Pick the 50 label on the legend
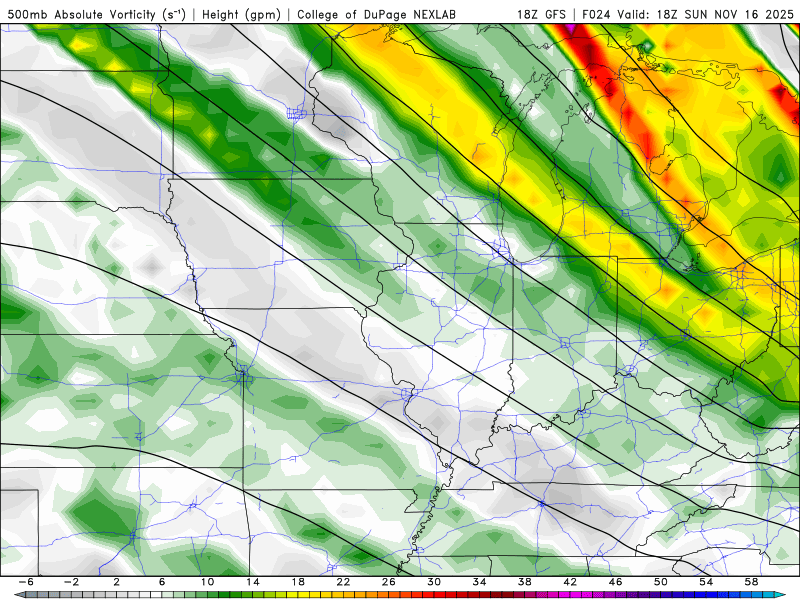Image resolution: width=800 pixels, height=600 pixels. tap(661, 582)
